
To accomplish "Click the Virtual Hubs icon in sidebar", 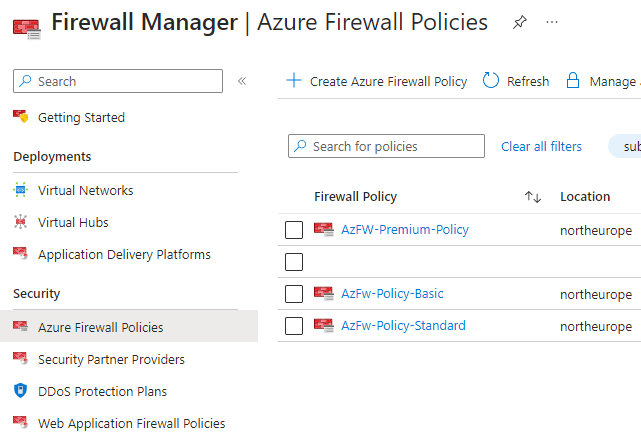I will tap(21, 222).
